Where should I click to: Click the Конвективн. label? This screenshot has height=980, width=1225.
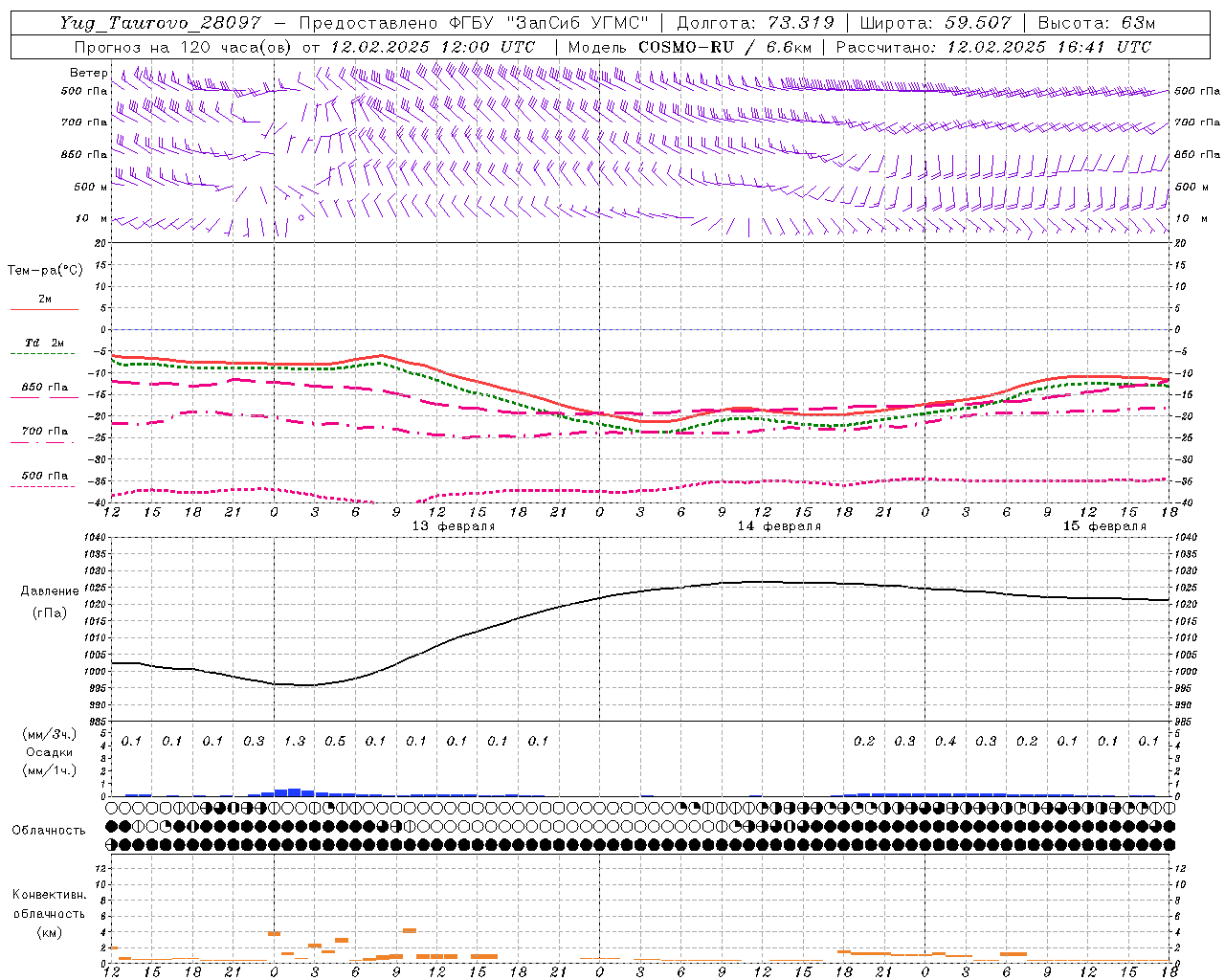click(x=49, y=896)
